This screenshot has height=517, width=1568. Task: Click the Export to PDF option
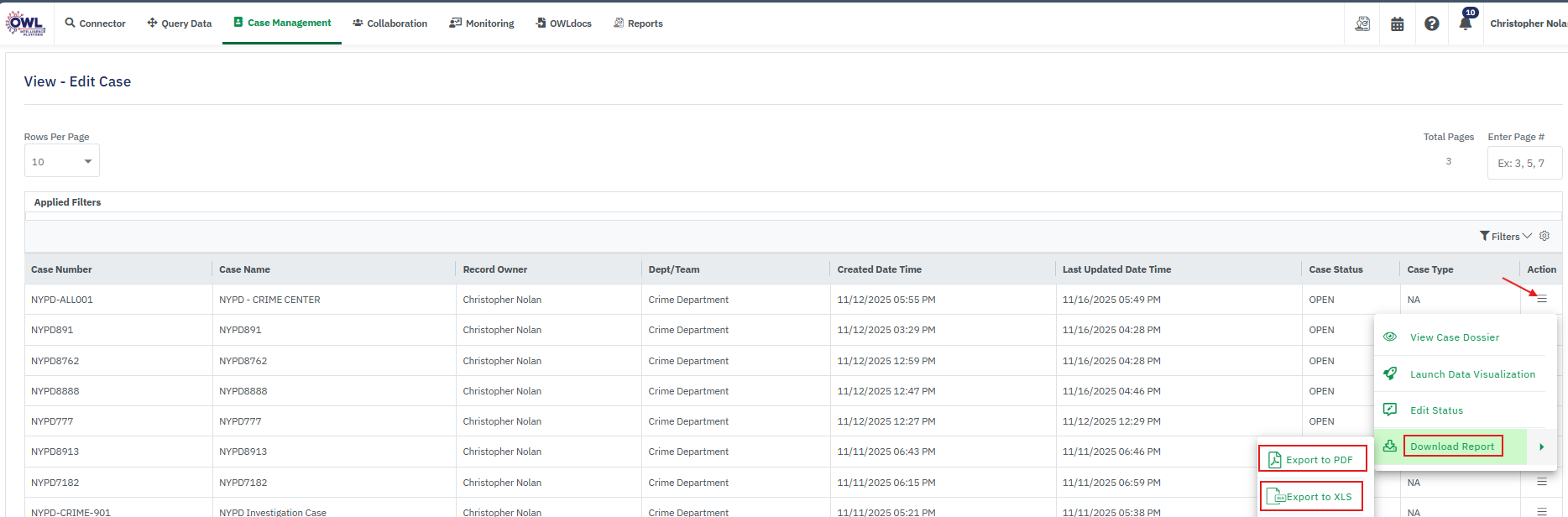point(1312,459)
